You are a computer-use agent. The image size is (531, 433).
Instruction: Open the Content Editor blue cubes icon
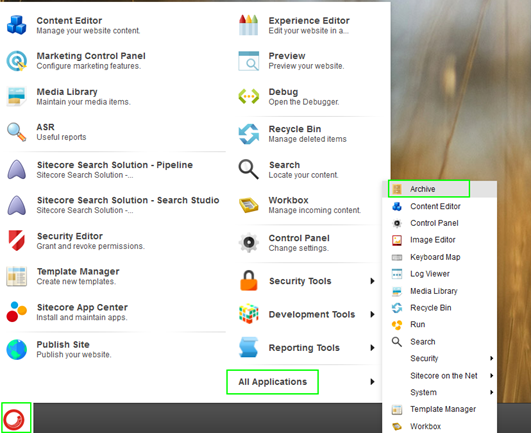(x=16, y=25)
